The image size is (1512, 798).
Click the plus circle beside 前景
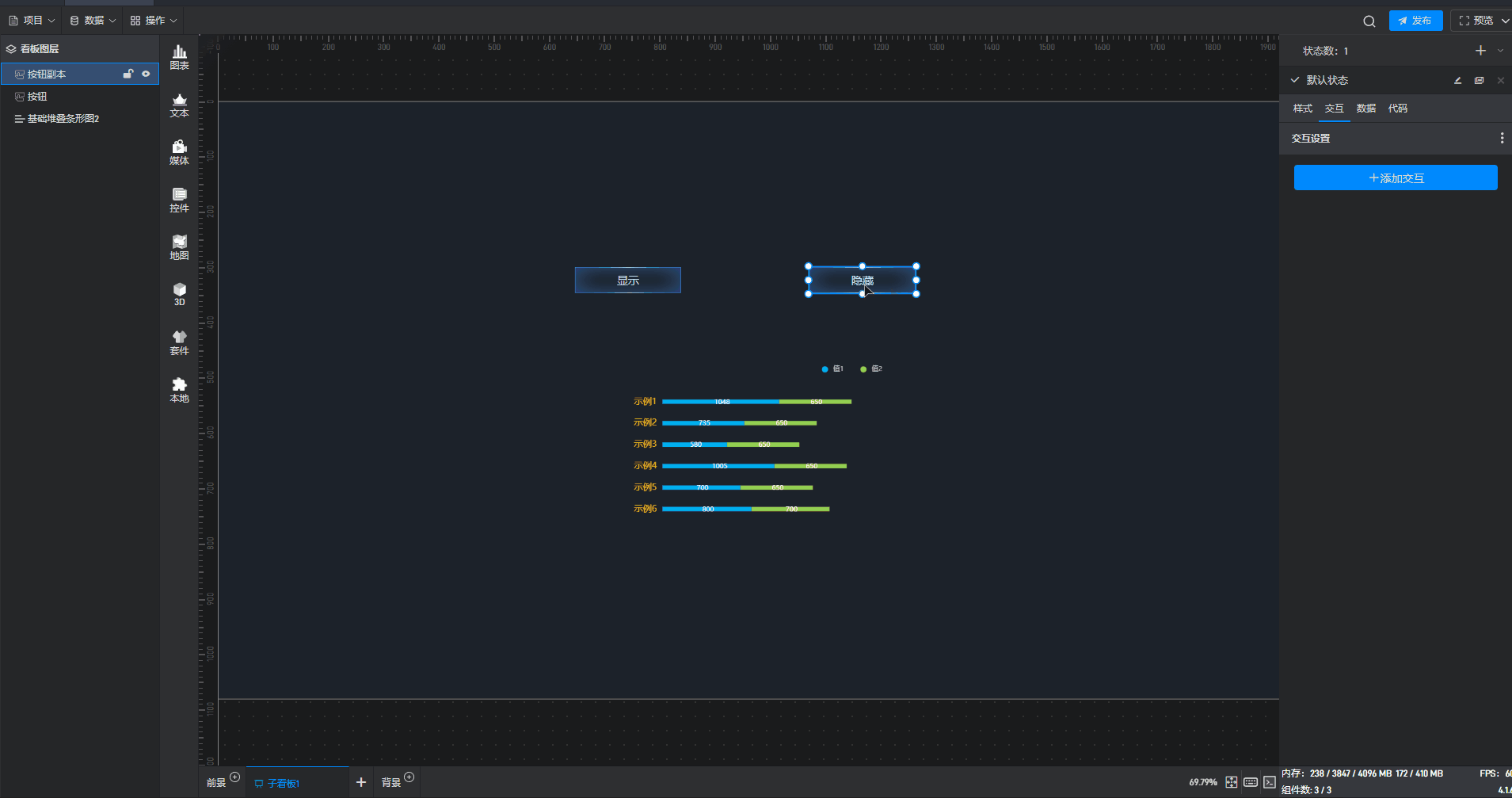pos(234,777)
